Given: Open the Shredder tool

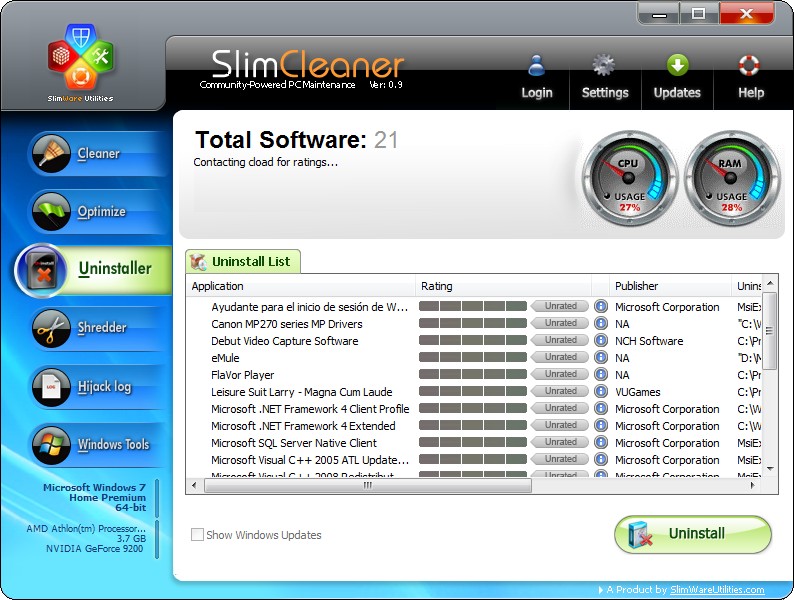Looking at the screenshot, I should (99, 328).
